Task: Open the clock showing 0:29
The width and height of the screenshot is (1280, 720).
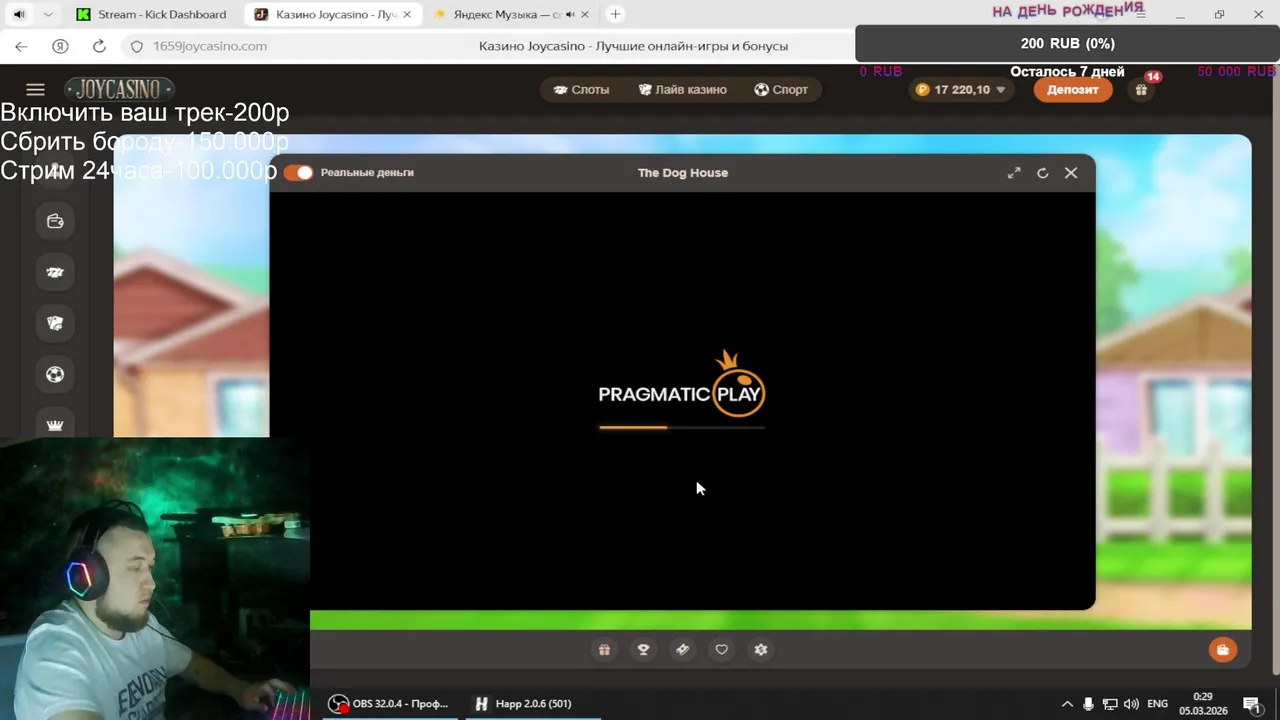Action: 1202,704
